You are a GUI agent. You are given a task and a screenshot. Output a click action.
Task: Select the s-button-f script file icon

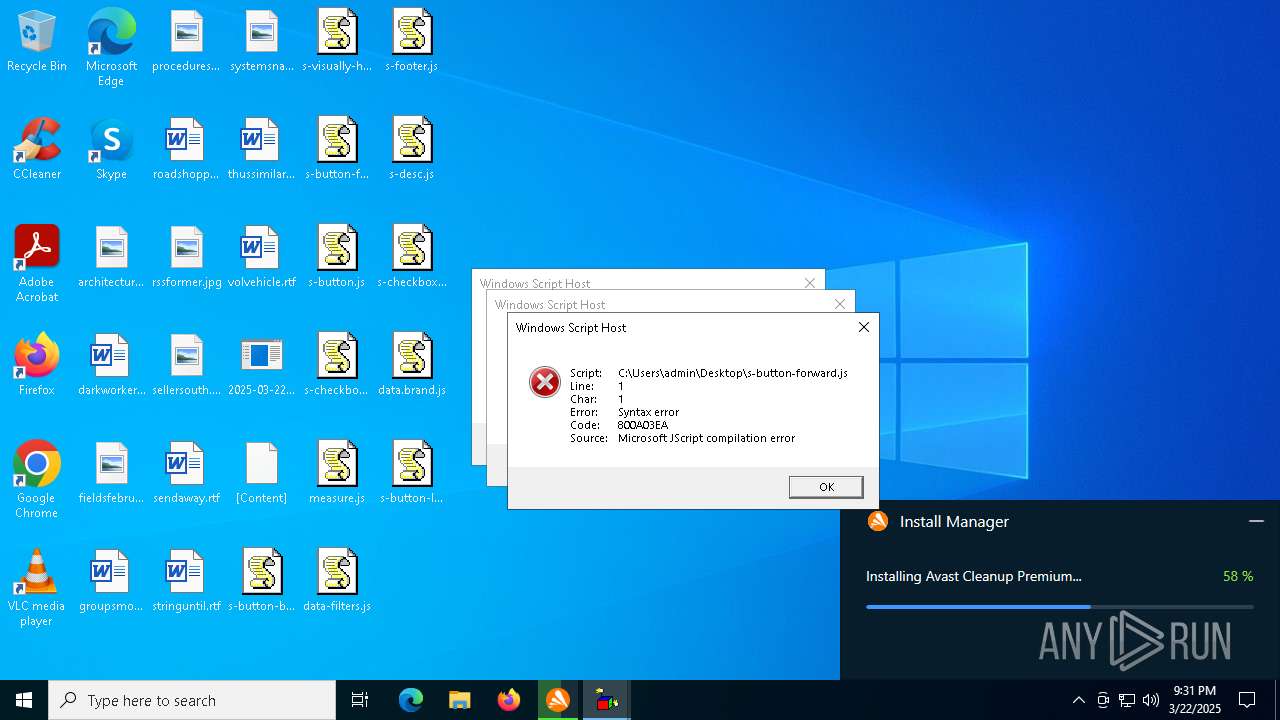337,150
